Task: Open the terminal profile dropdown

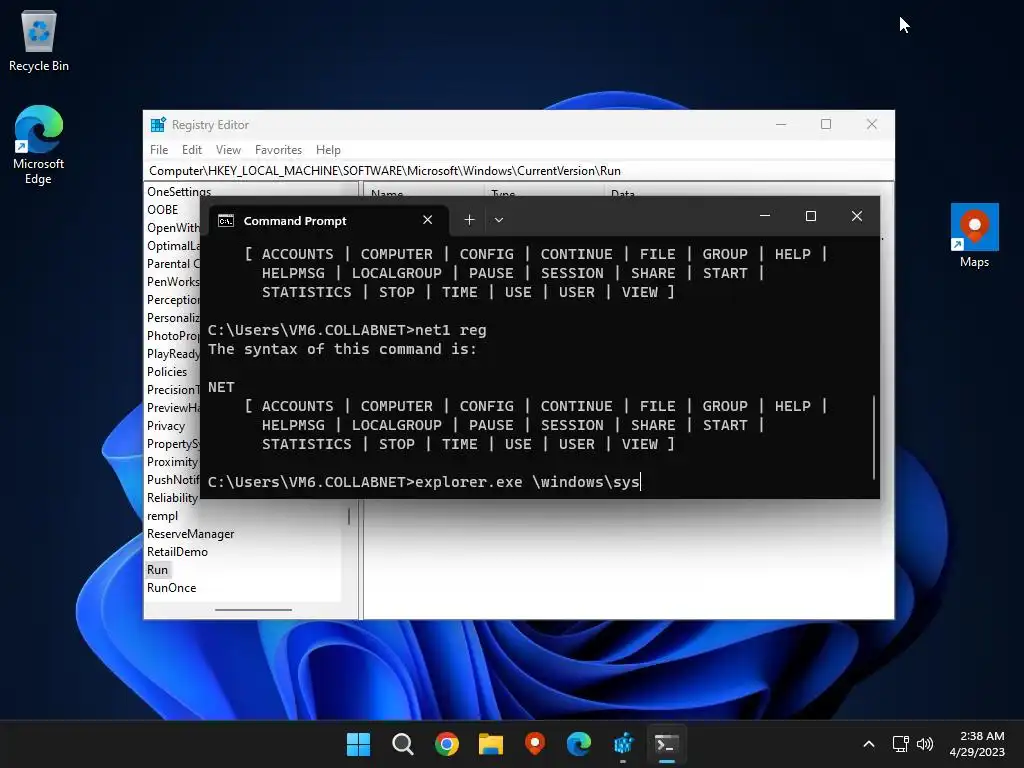Action: coord(499,220)
